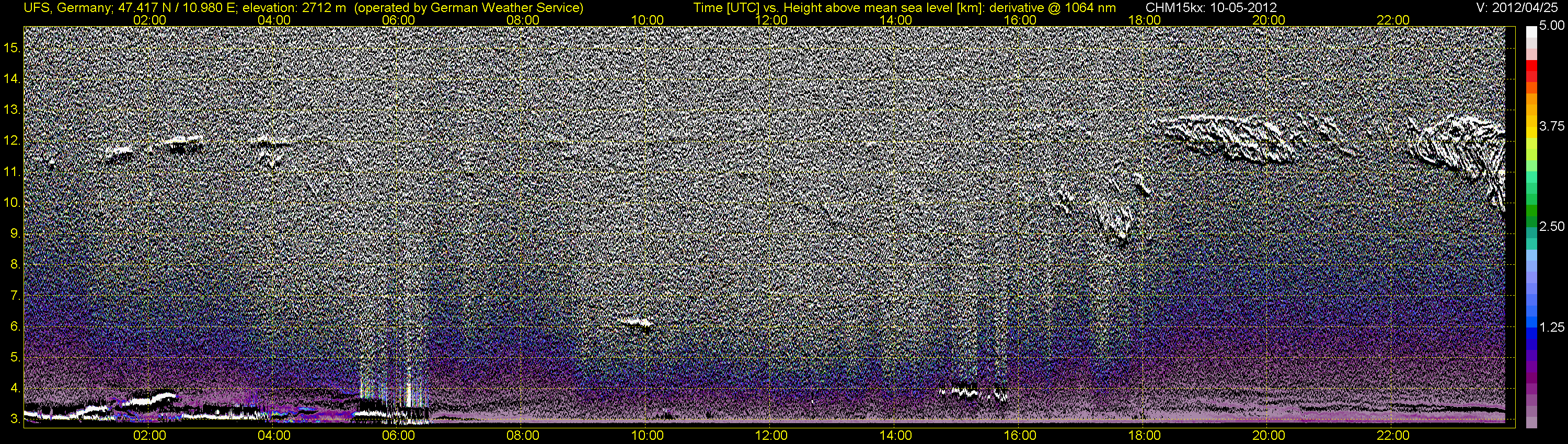Click the '22:00' label on the upper time axis
Screen dimensions: 1568x444
pos(1393,20)
